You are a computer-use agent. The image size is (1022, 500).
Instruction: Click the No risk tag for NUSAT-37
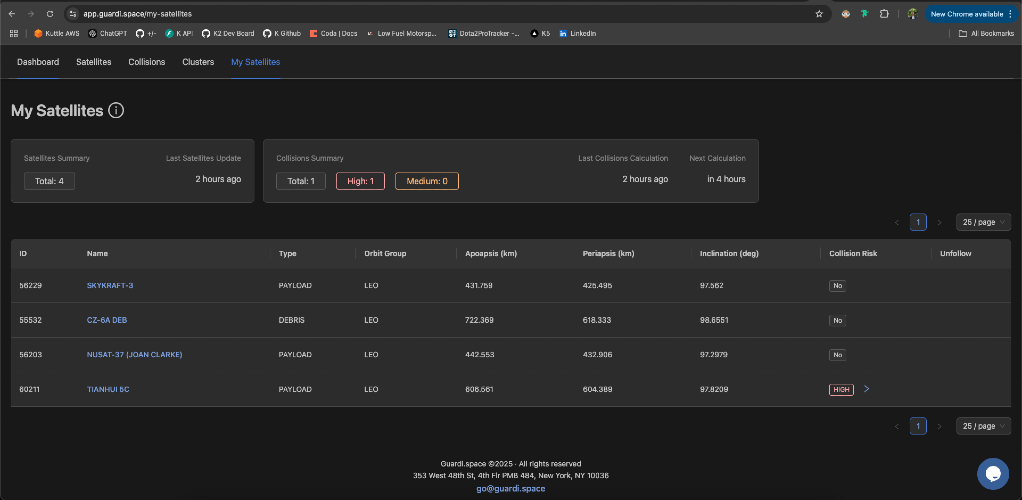838,355
